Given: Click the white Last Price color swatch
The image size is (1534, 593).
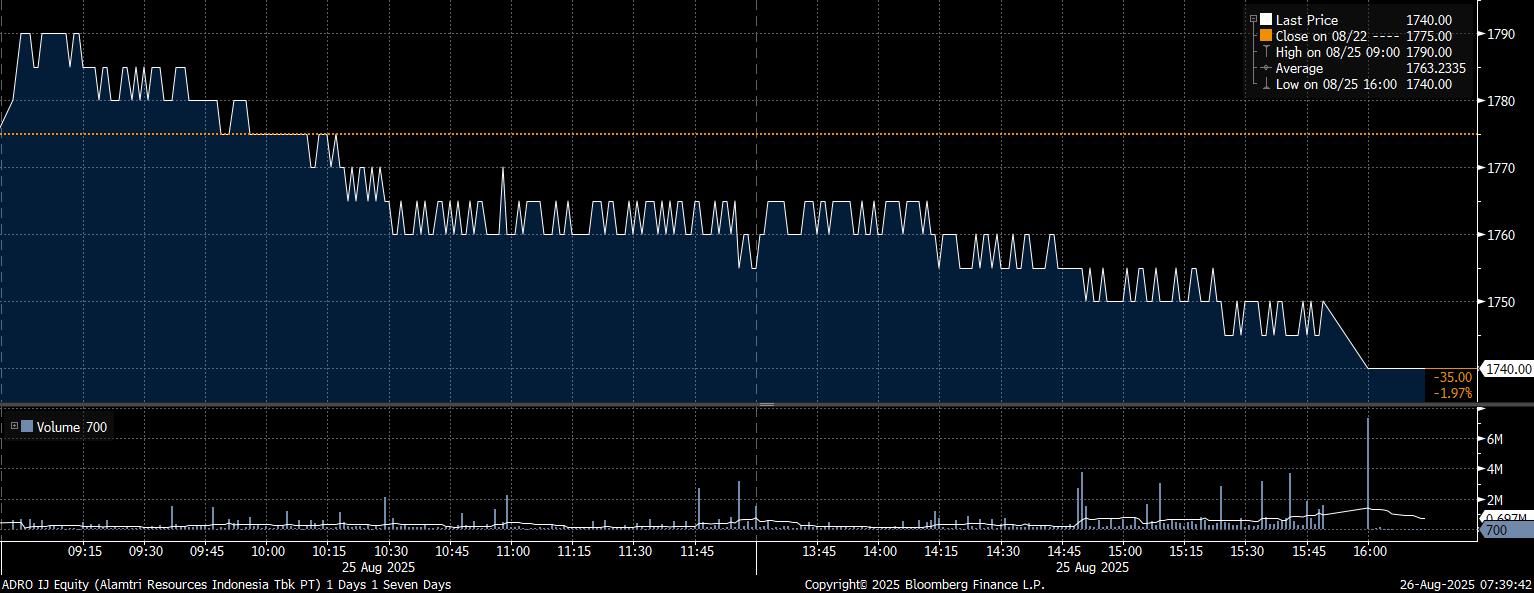Looking at the screenshot, I should tap(1266, 20).
